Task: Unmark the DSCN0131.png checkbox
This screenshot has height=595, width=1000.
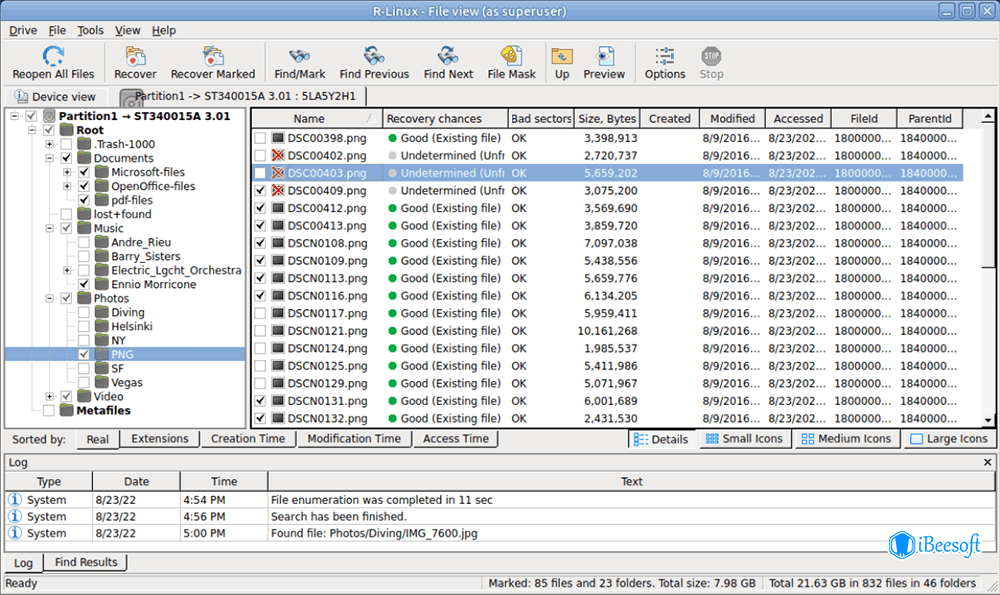Action: [x=260, y=400]
